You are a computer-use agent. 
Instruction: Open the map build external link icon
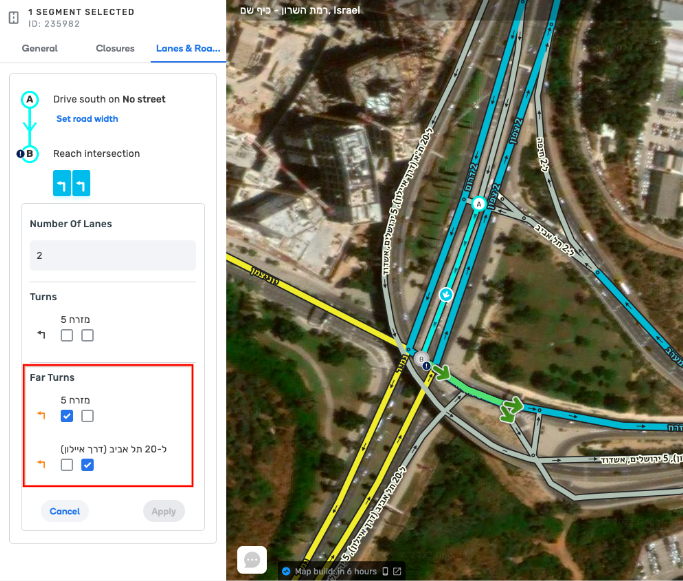397,571
